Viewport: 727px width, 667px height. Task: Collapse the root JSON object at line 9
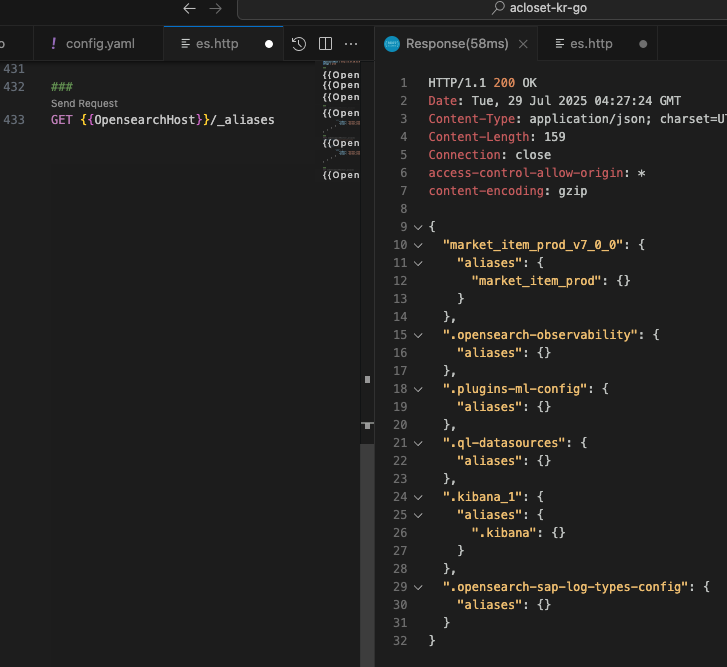coord(418,227)
